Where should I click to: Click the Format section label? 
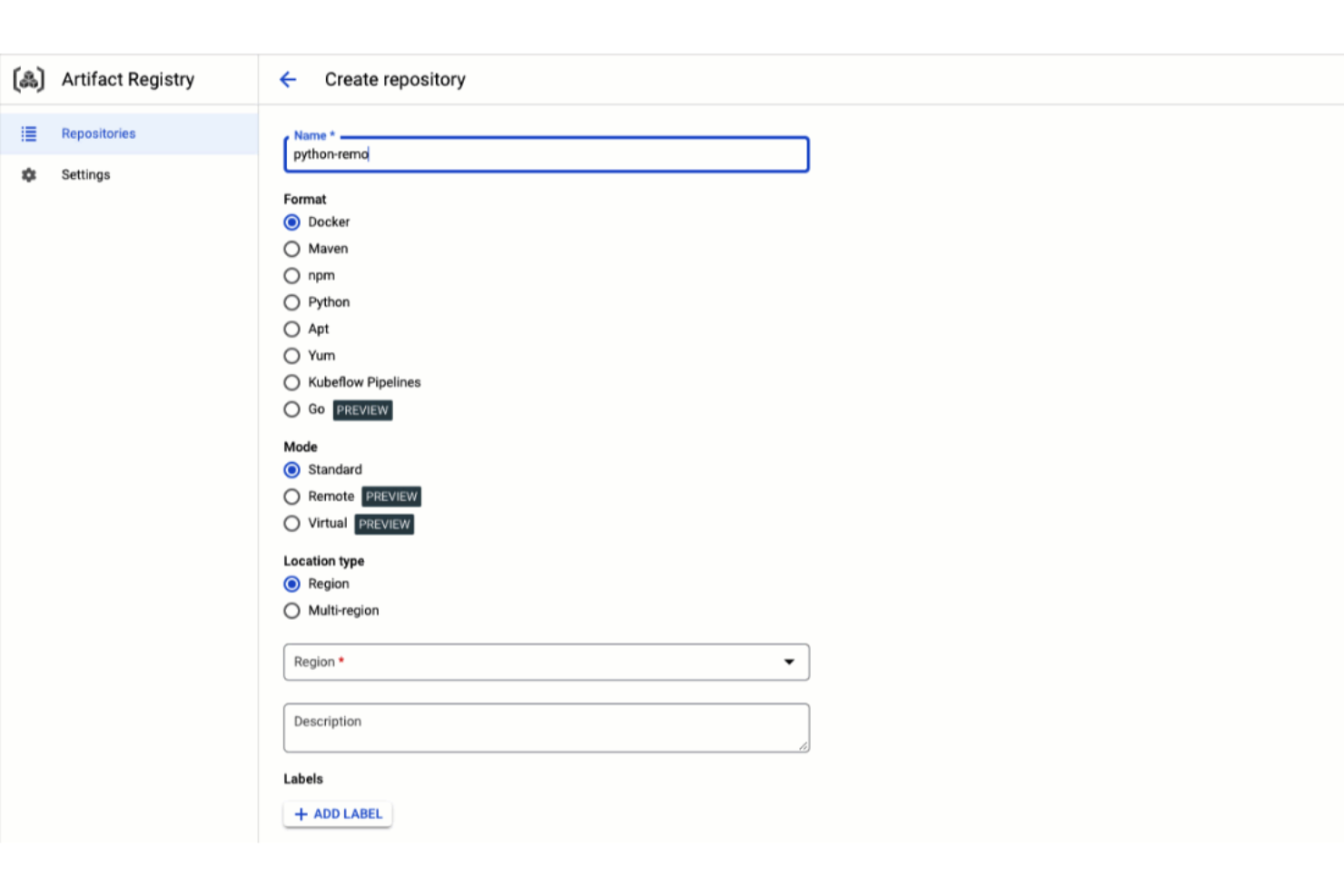tap(304, 199)
